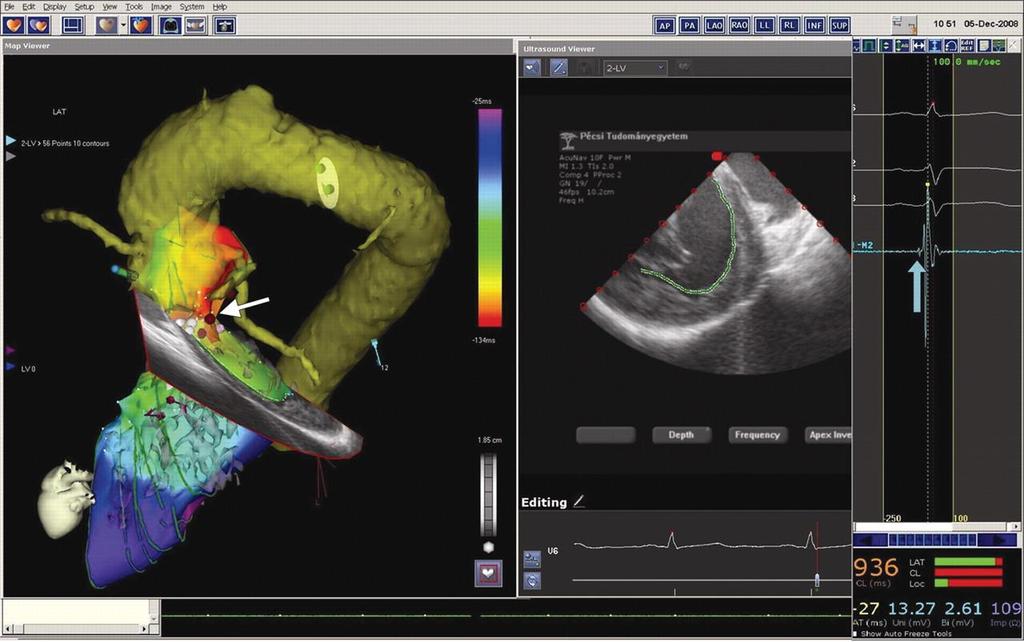Viewport: 1024px width, 642px height.
Task: Select the heart pointer tool in Ultrasound Viewer
Action: (532, 67)
